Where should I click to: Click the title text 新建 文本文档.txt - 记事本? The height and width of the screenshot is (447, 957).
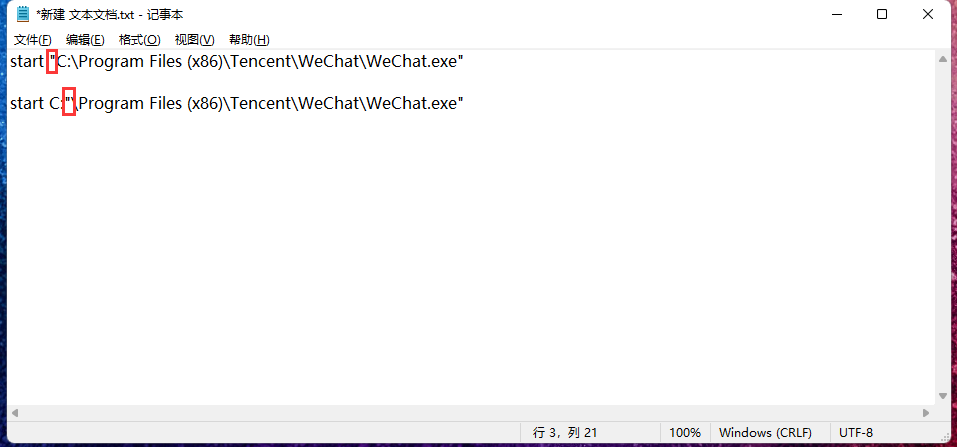pos(110,15)
